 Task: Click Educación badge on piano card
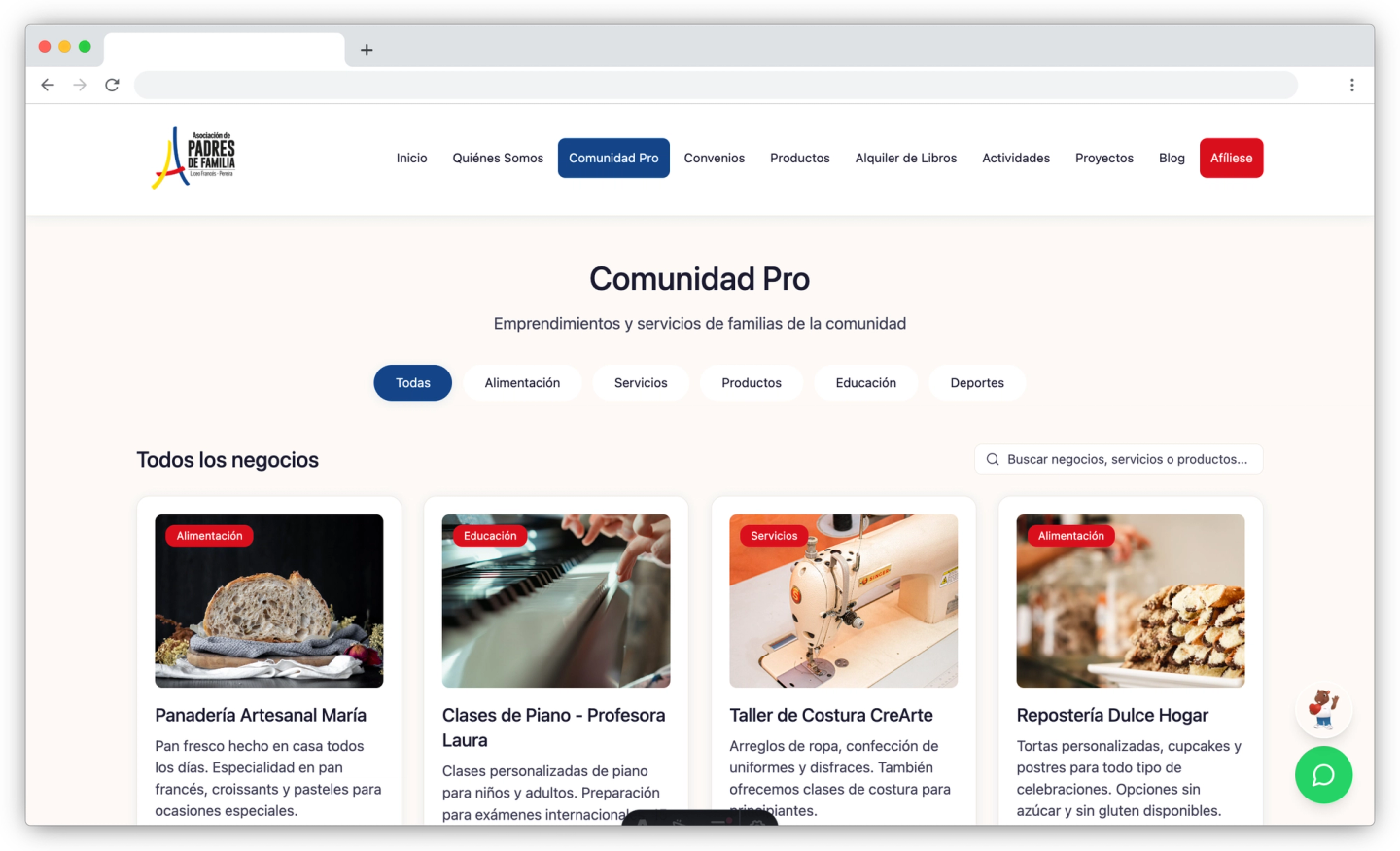(490, 536)
